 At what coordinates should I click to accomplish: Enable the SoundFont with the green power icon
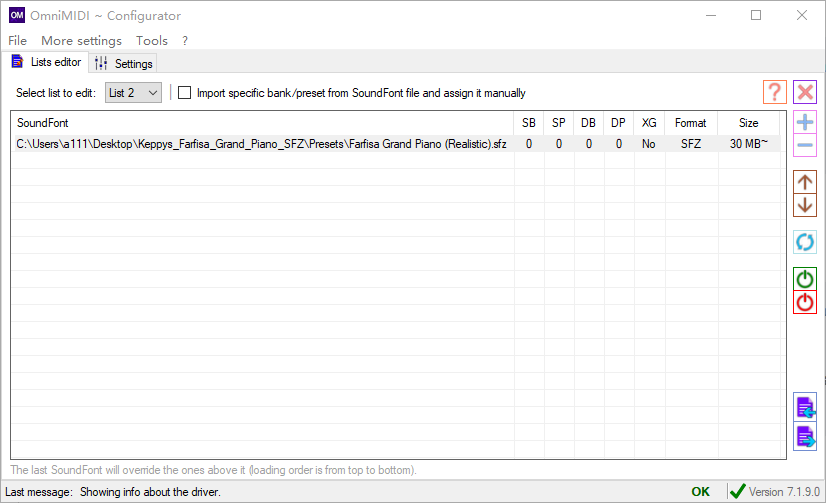tap(805, 279)
